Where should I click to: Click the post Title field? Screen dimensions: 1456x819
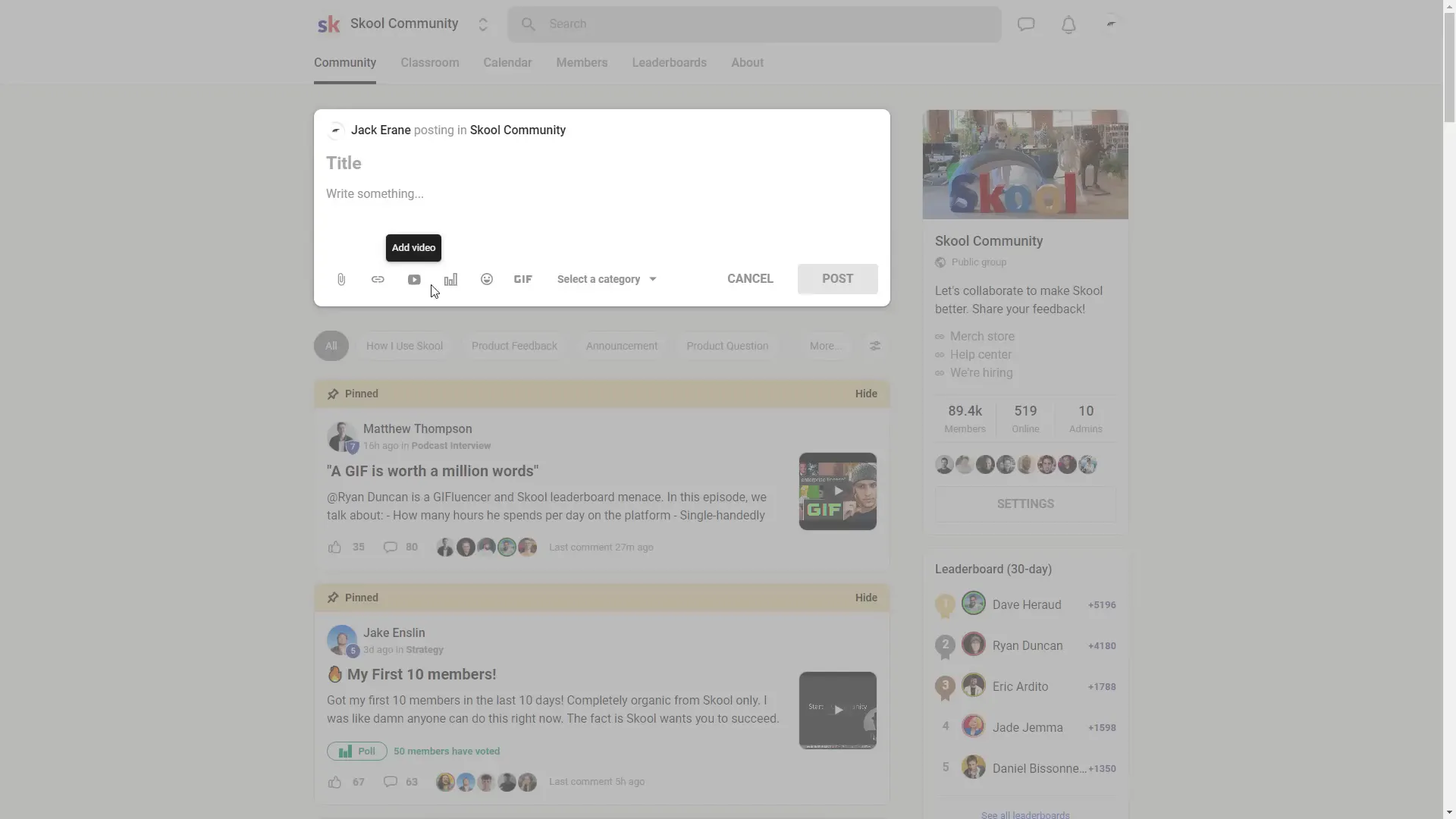[601, 163]
